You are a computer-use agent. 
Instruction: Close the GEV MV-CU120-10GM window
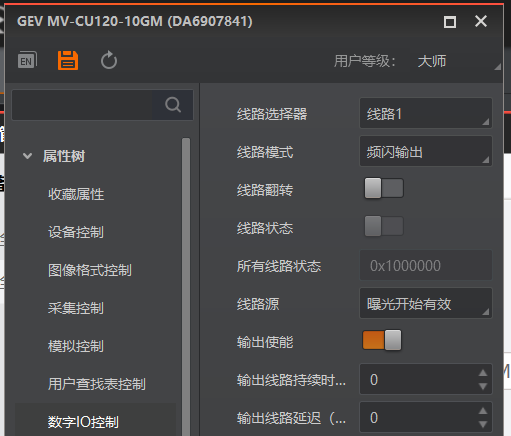tap(481, 21)
